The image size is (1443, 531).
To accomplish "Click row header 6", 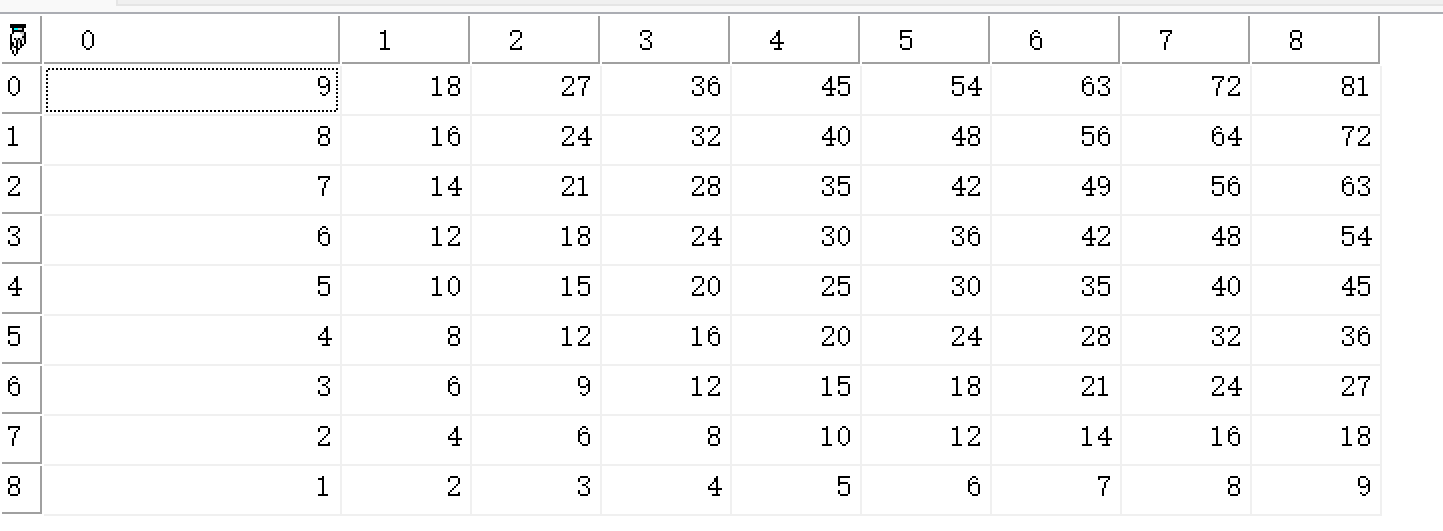I will click(19, 387).
